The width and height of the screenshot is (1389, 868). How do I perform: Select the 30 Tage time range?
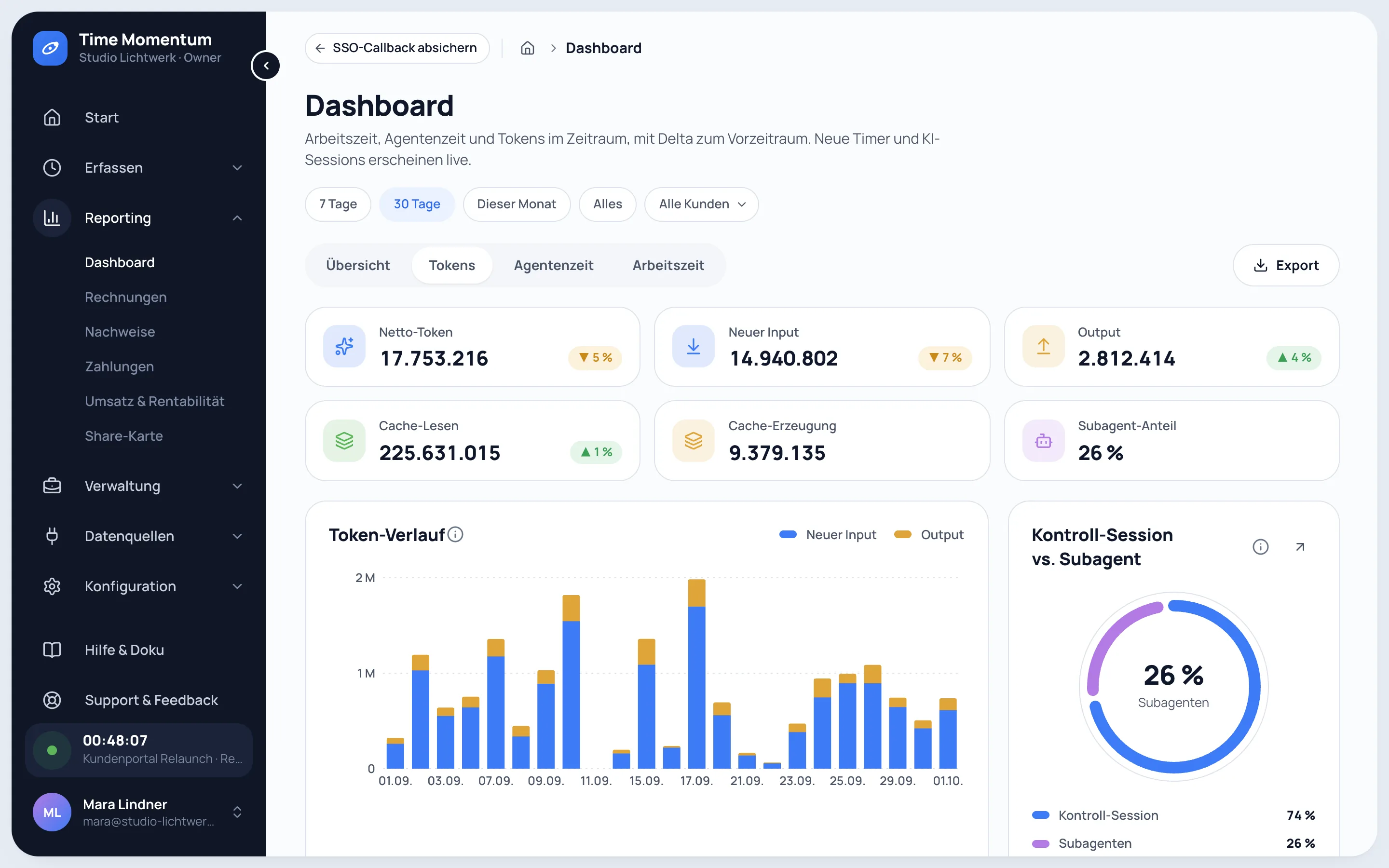[x=417, y=204]
